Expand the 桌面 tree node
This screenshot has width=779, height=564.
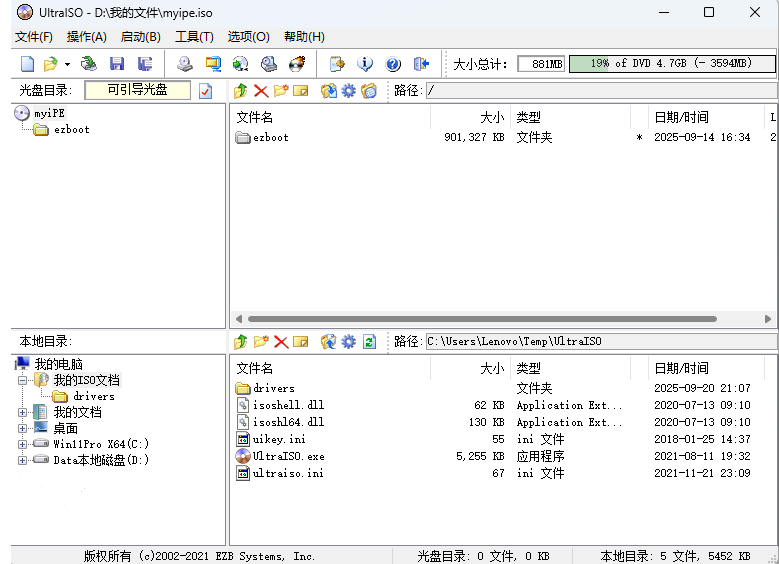pos(22,428)
